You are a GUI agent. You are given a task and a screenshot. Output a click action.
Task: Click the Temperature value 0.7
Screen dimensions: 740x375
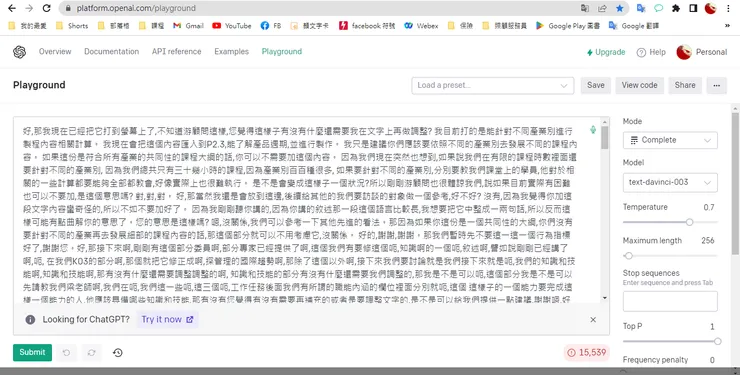[709, 207]
